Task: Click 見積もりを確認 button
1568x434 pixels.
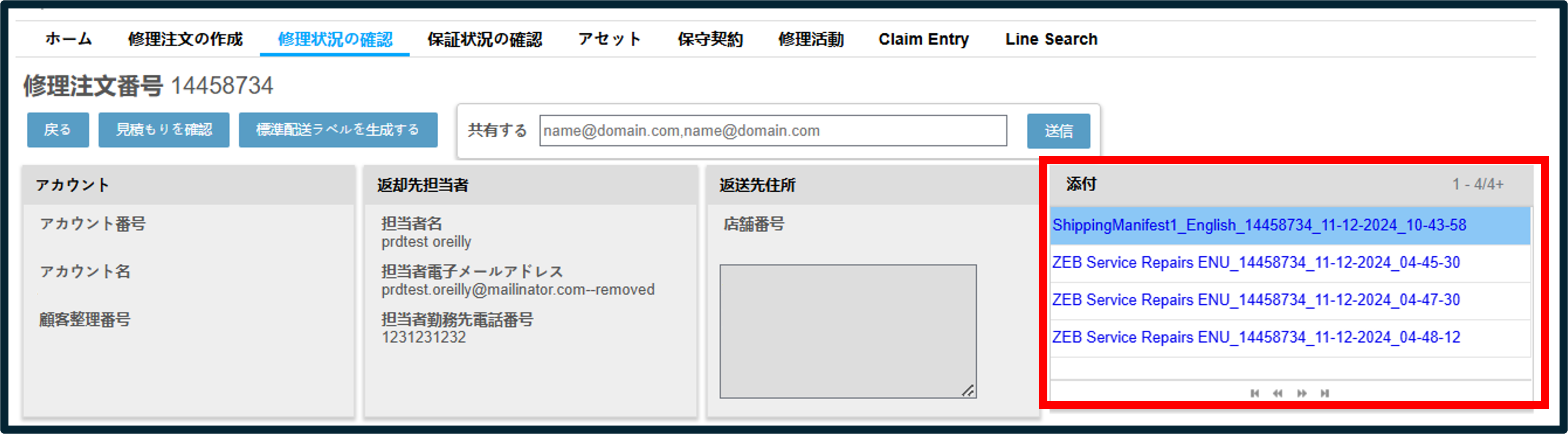Action: click(x=164, y=130)
